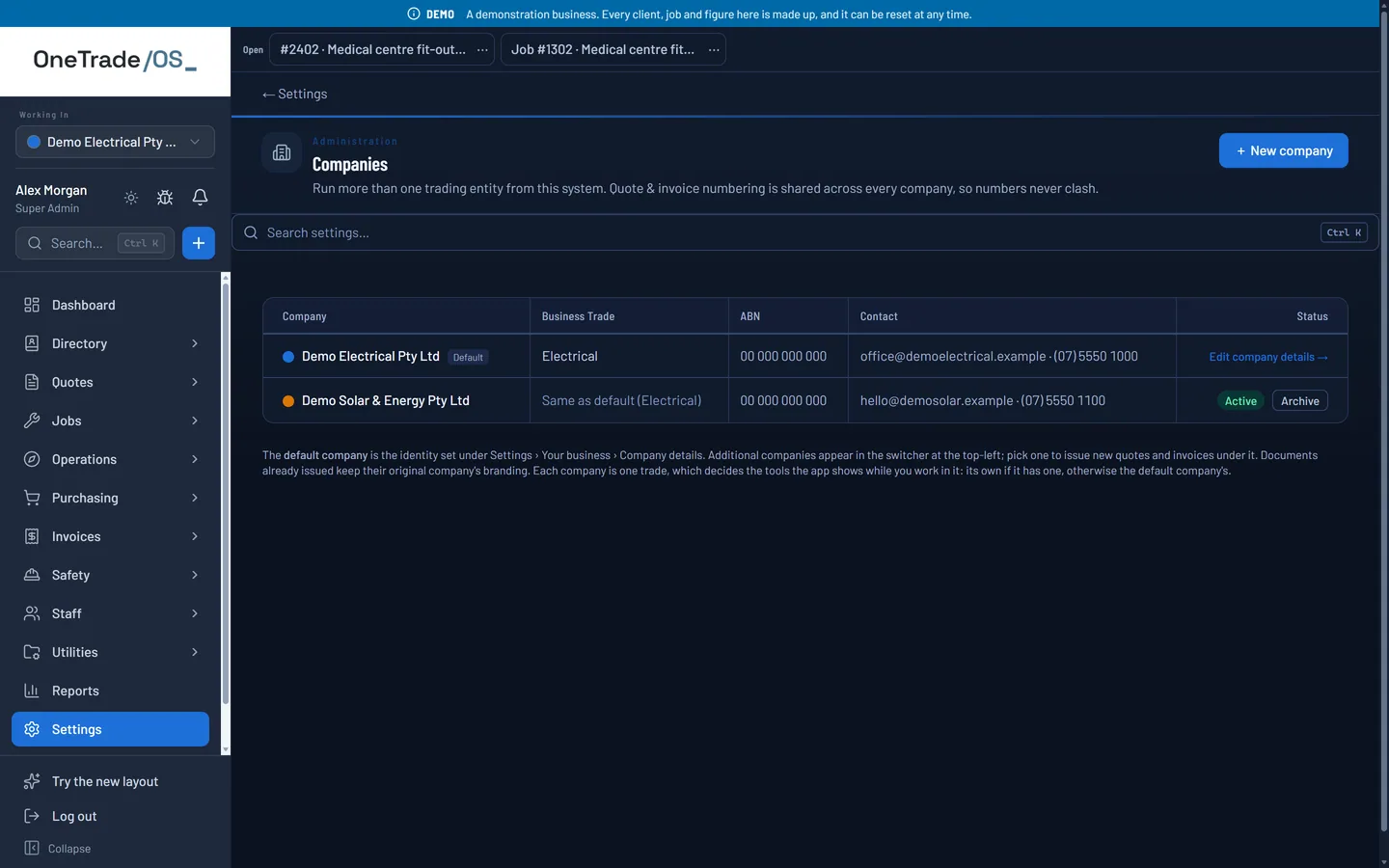The image size is (1389, 868).
Task: Click the Settings gear icon in sidebar
Action: tap(32, 729)
